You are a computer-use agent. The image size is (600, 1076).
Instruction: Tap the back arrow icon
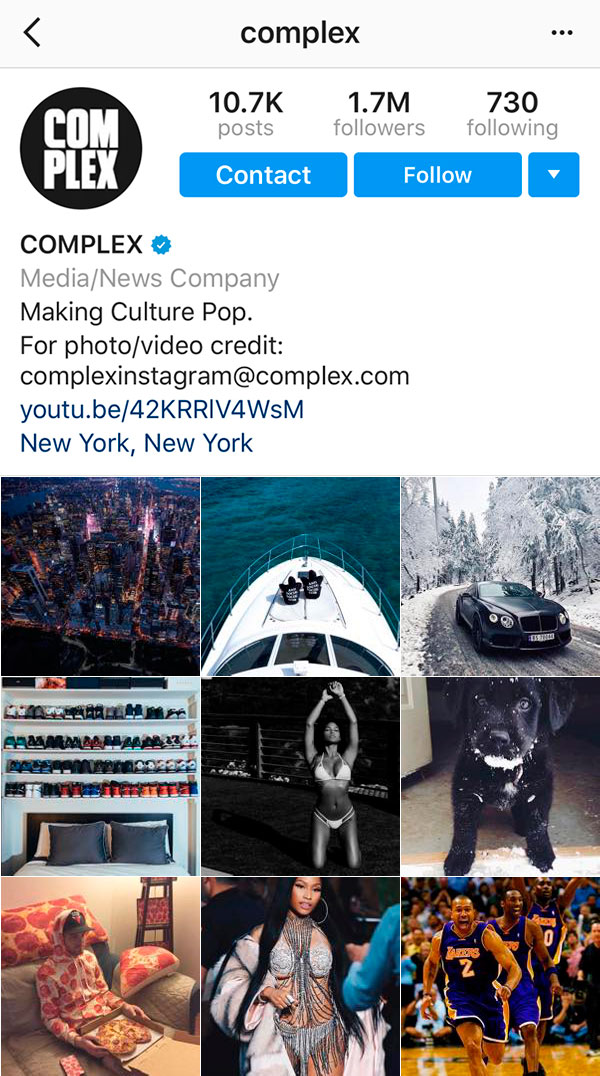[x=32, y=32]
